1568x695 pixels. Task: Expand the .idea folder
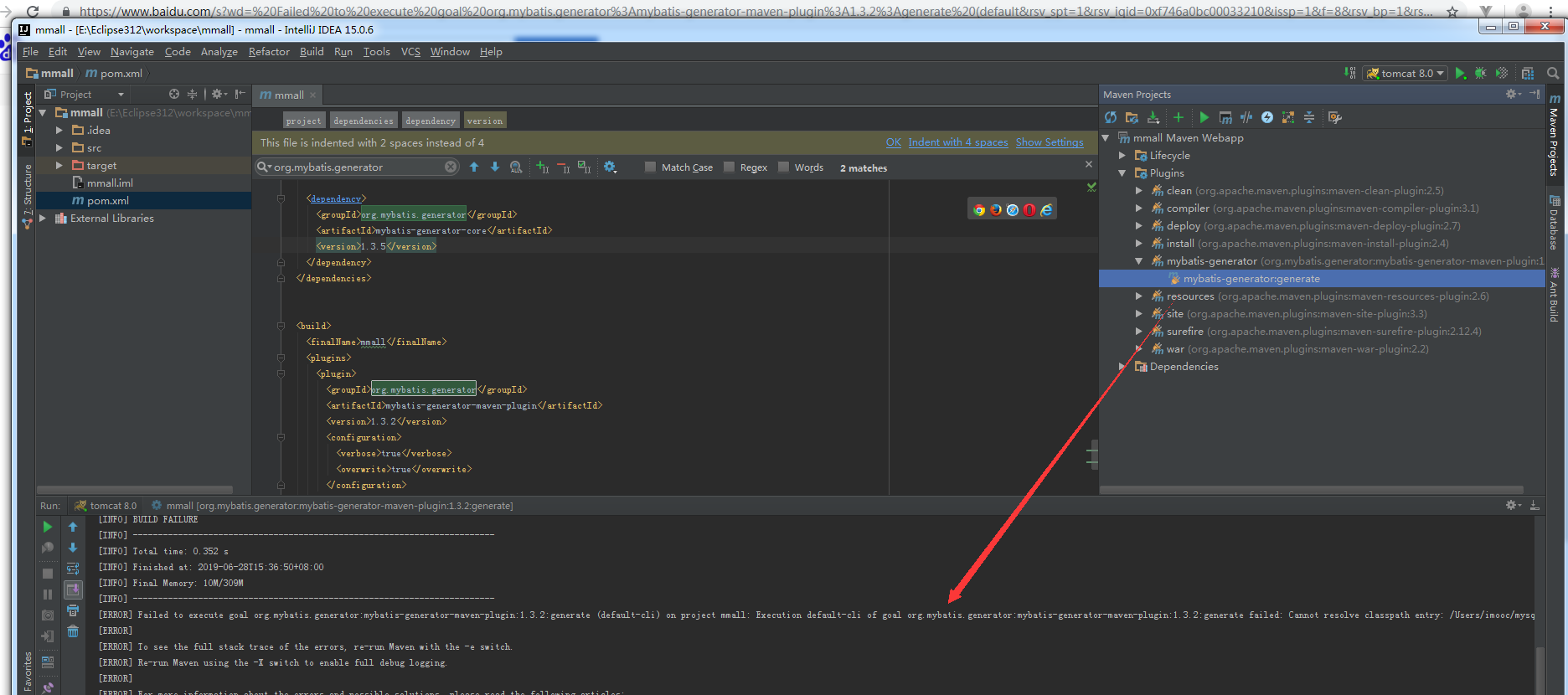59,131
